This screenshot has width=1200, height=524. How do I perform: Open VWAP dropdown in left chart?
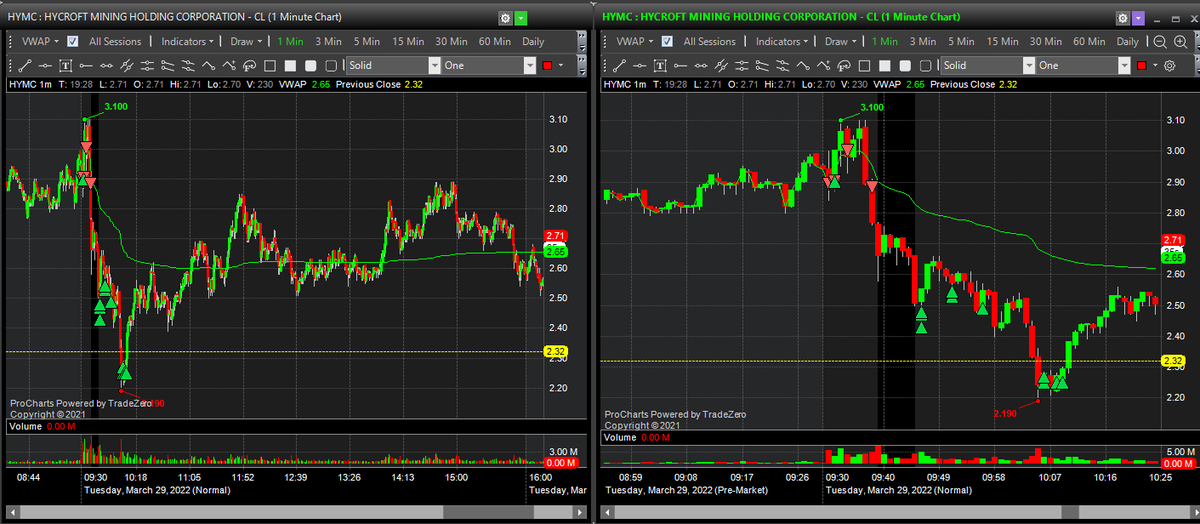[40, 41]
